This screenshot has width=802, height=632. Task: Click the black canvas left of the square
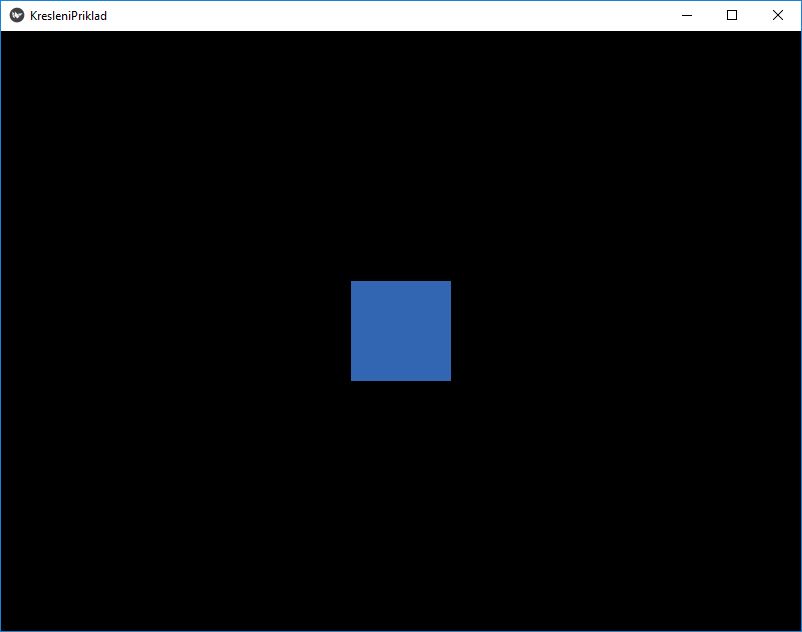180,331
